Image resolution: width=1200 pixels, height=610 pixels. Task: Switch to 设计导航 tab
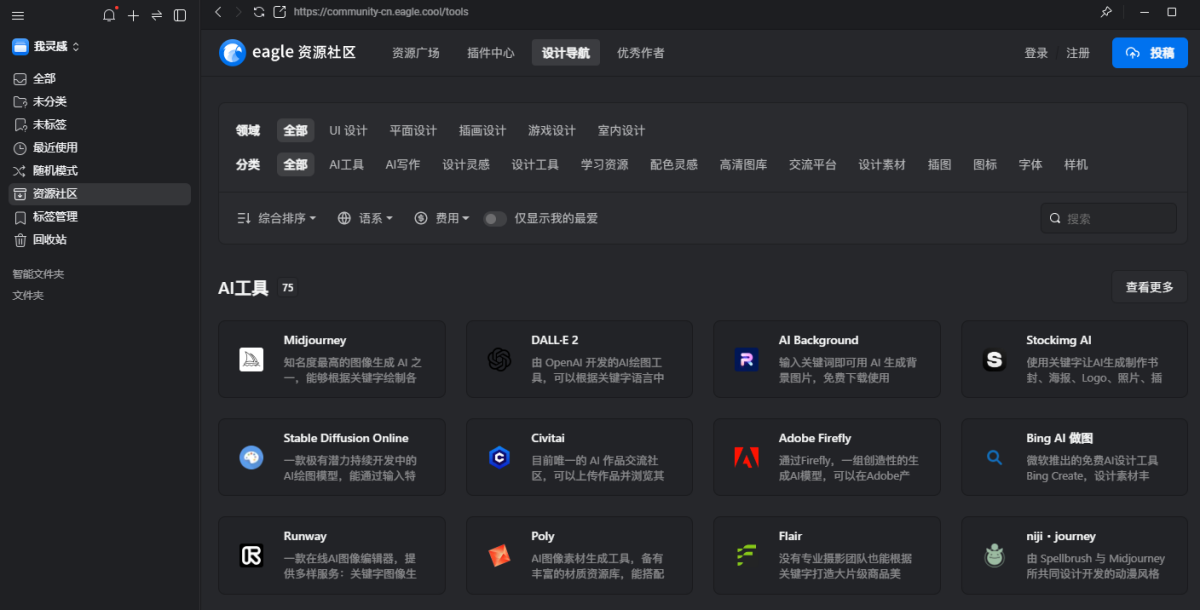[566, 53]
